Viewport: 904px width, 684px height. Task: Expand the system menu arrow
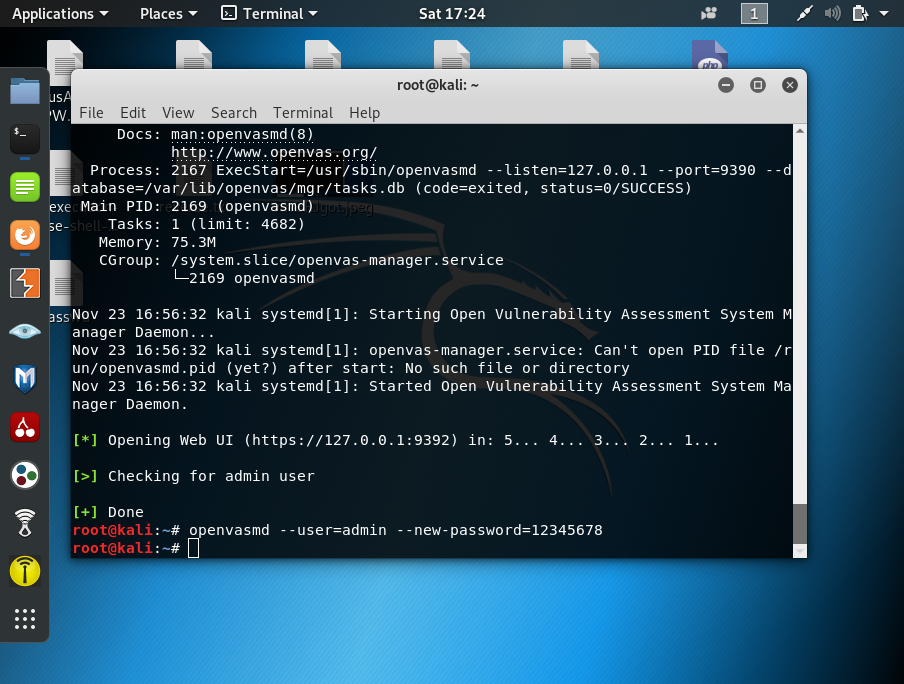point(884,13)
